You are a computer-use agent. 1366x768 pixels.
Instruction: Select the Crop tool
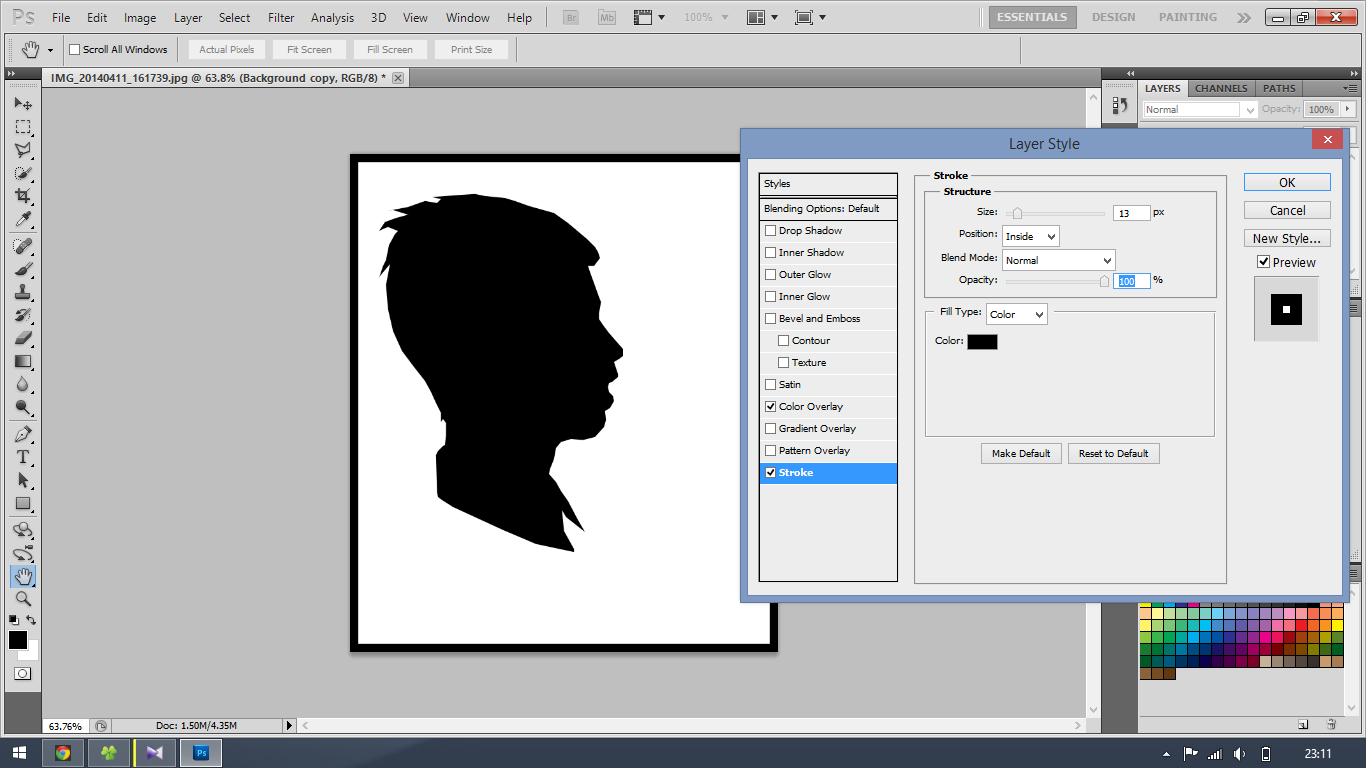(x=23, y=195)
